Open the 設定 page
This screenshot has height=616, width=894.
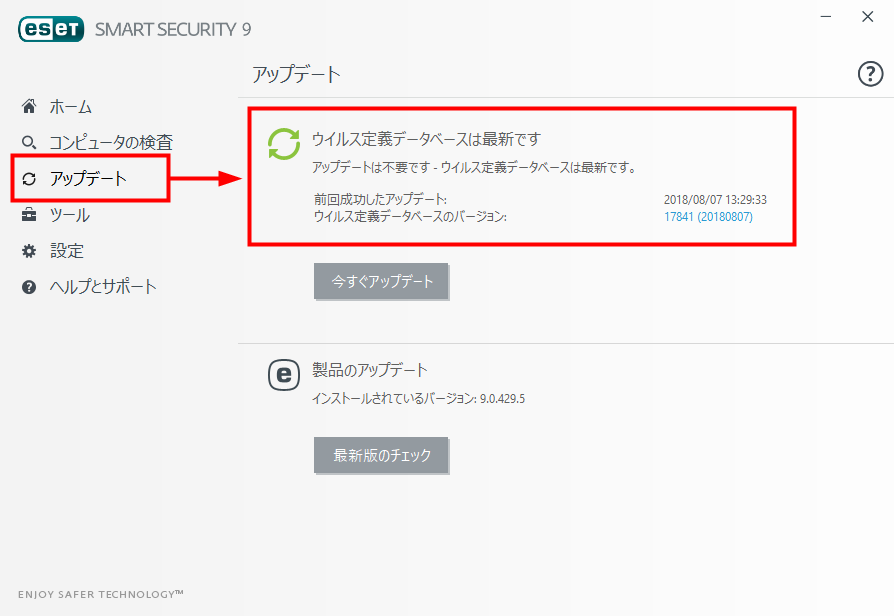[x=67, y=251]
